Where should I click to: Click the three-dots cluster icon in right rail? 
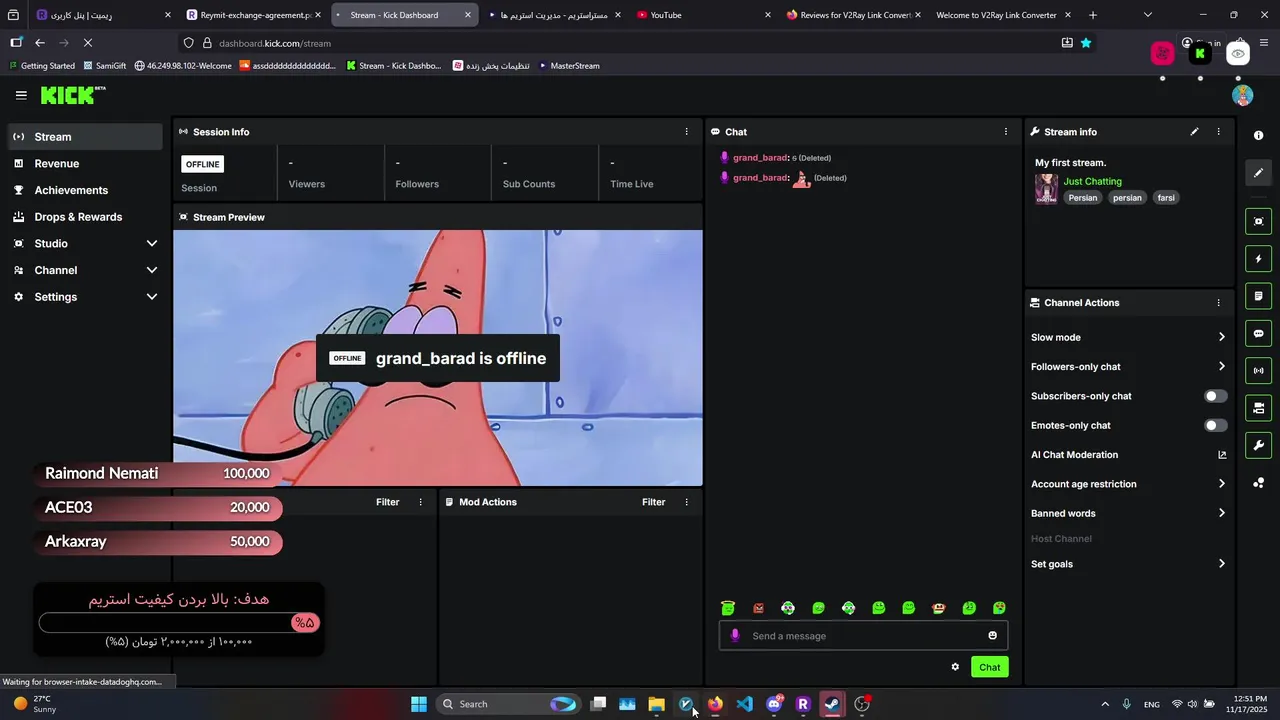click(x=1258, y=483)
